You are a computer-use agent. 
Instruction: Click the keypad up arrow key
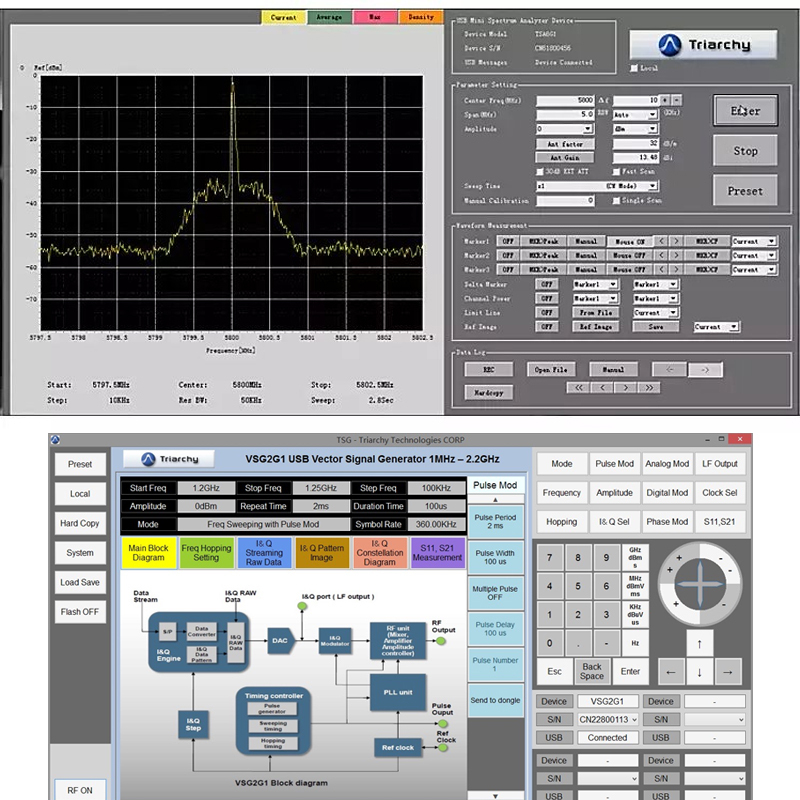(x=699, y=644)
